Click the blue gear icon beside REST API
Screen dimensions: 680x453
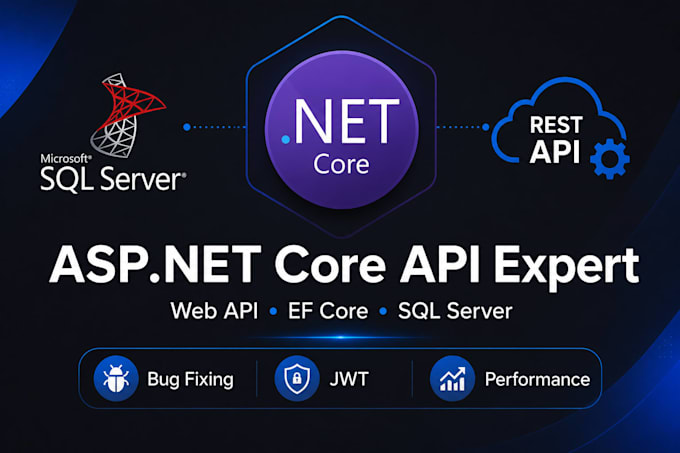(610, 159)
